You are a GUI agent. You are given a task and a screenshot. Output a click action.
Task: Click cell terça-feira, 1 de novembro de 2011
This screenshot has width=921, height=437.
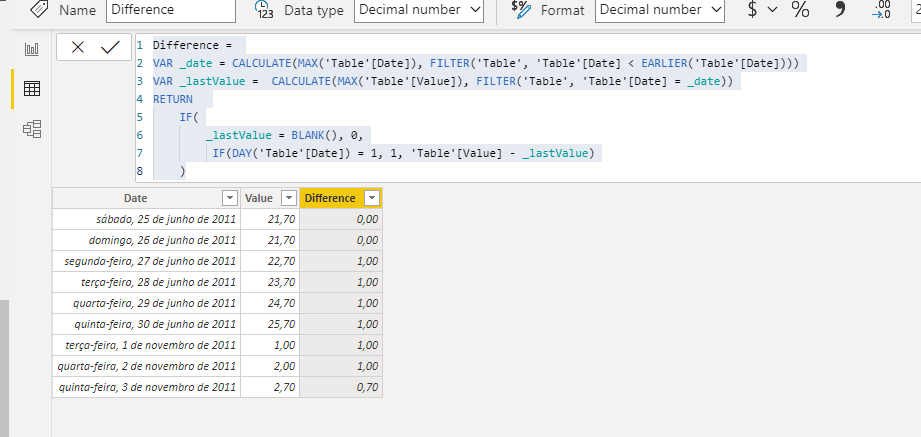pos(146,345)
